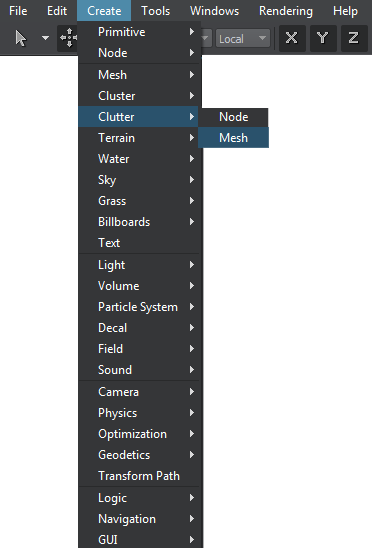Open the Help menu

click(x=345, y=11)
